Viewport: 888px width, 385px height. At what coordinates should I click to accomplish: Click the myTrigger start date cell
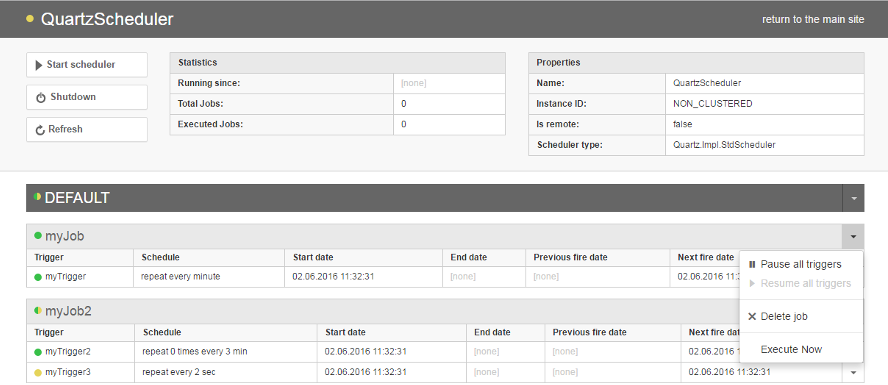[363, 277]
